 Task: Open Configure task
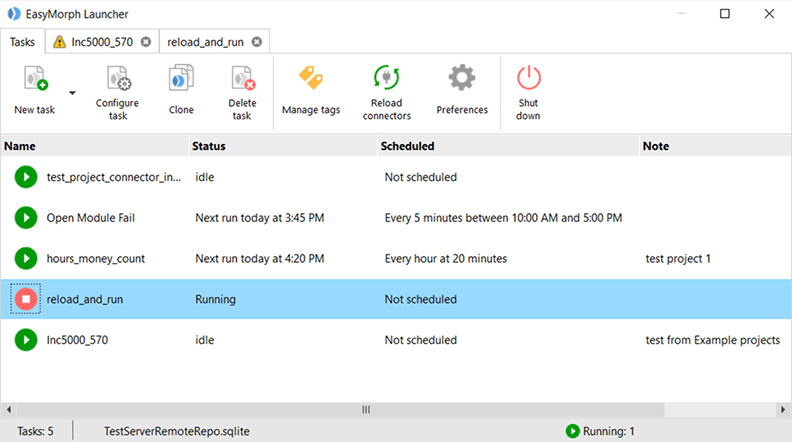[x=117, y=93]
